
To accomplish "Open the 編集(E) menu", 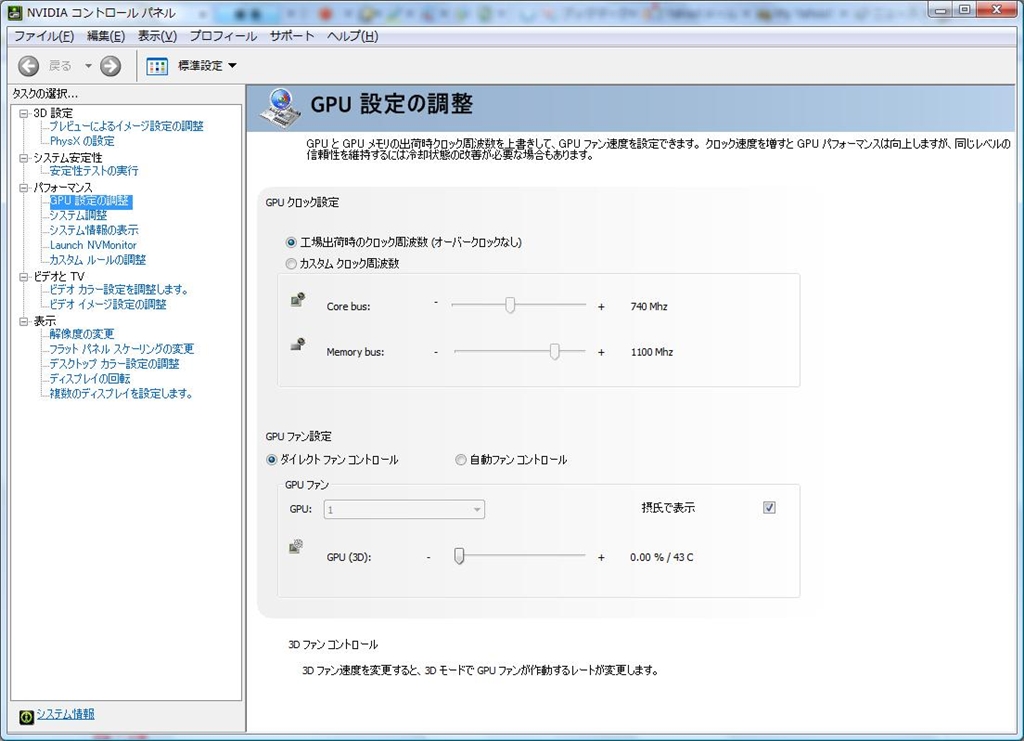I will pyautogui.click(x=106, y=37).
